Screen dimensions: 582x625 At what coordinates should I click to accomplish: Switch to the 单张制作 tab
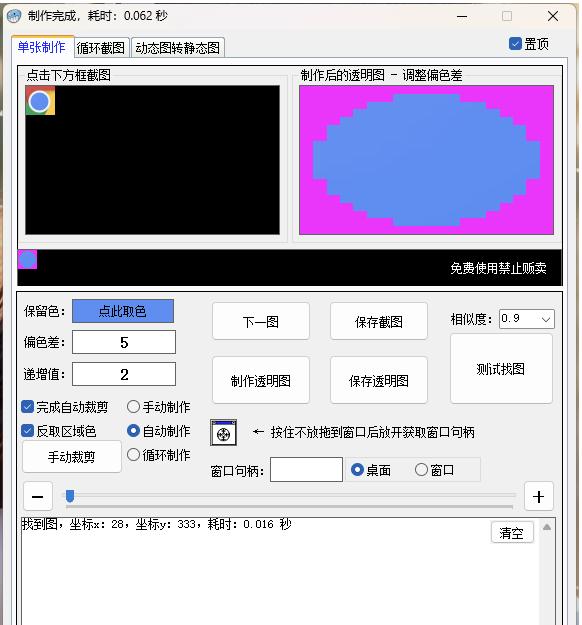click(42, 47)
